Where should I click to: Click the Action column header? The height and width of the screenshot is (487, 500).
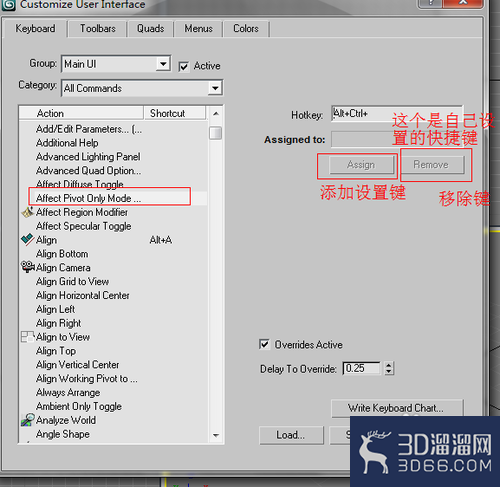tap(81, 113)
